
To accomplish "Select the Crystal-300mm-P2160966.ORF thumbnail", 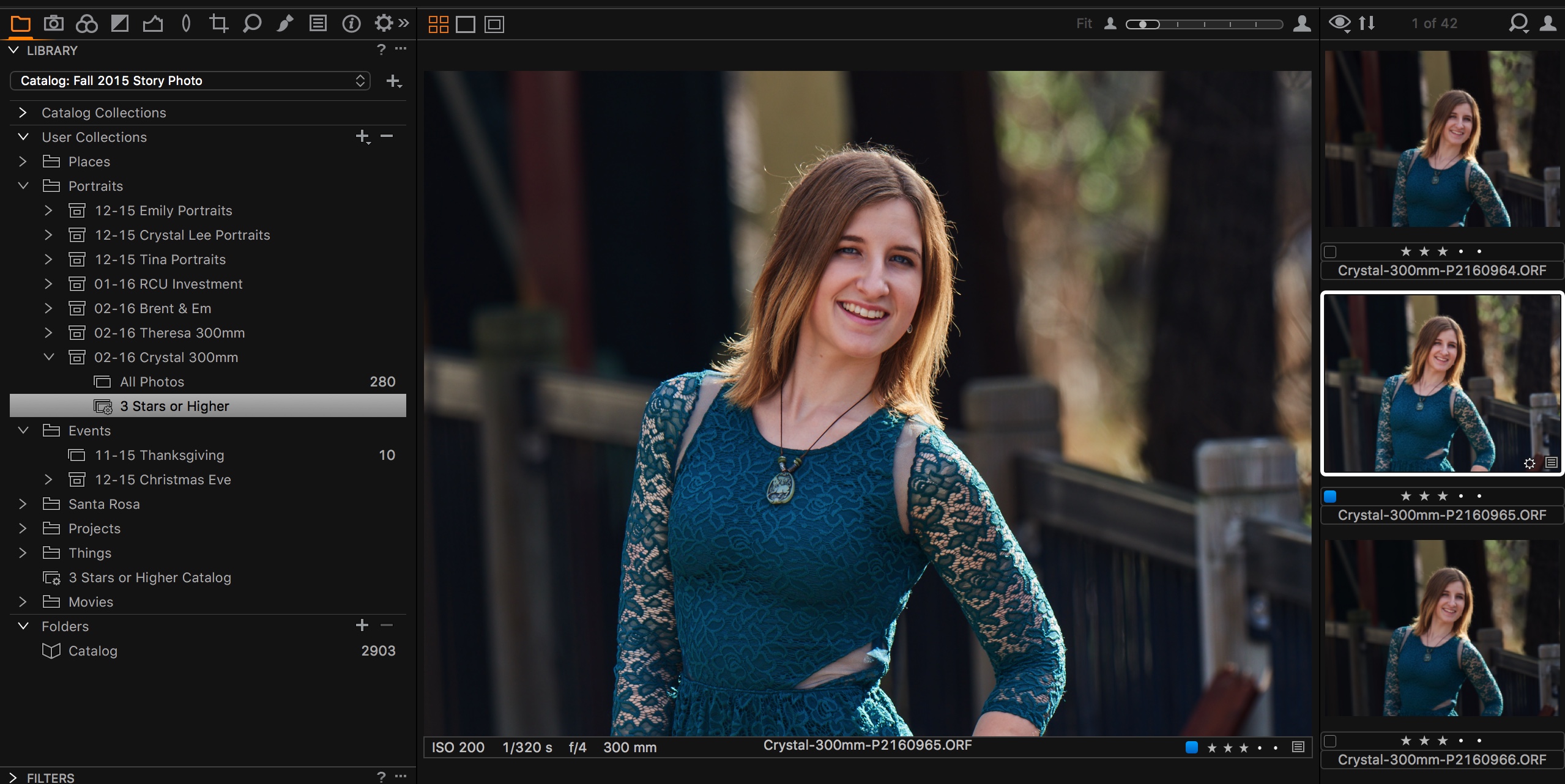I will pos(1441,628).
